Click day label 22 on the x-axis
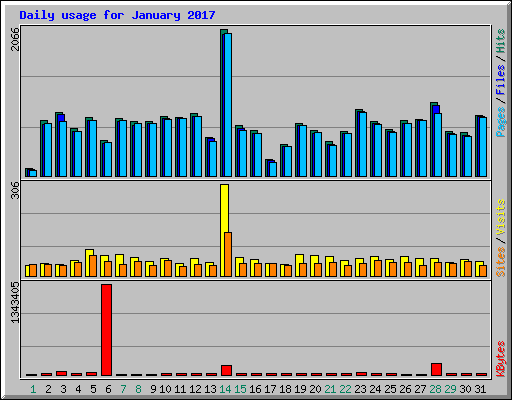 coord(345,389)
